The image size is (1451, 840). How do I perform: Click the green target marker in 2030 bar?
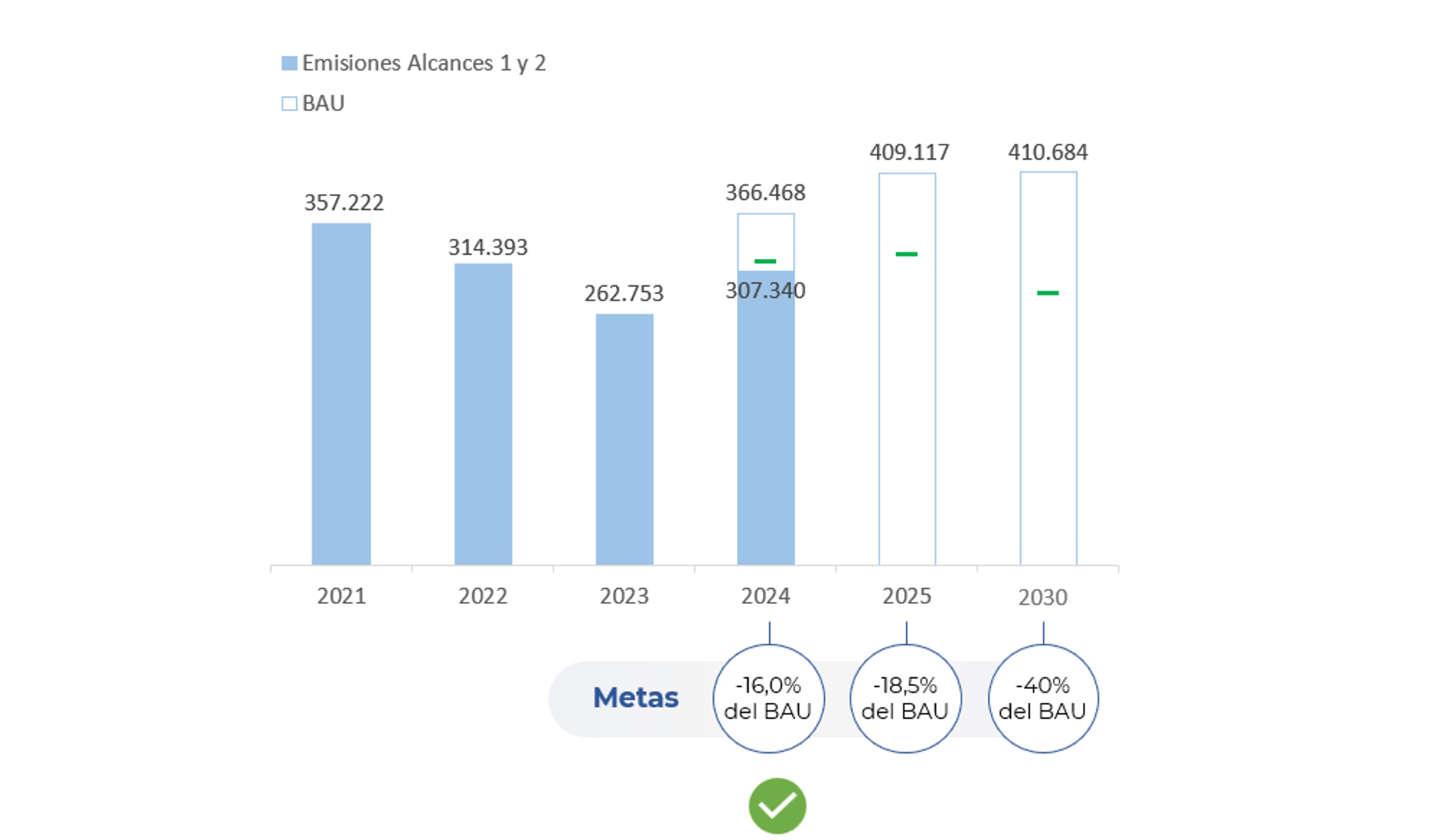[1046, 293]
